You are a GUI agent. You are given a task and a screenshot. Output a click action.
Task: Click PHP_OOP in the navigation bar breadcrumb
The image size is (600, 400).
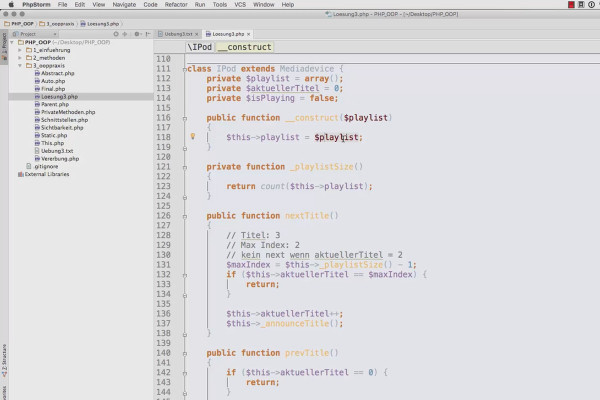(19, 24)
